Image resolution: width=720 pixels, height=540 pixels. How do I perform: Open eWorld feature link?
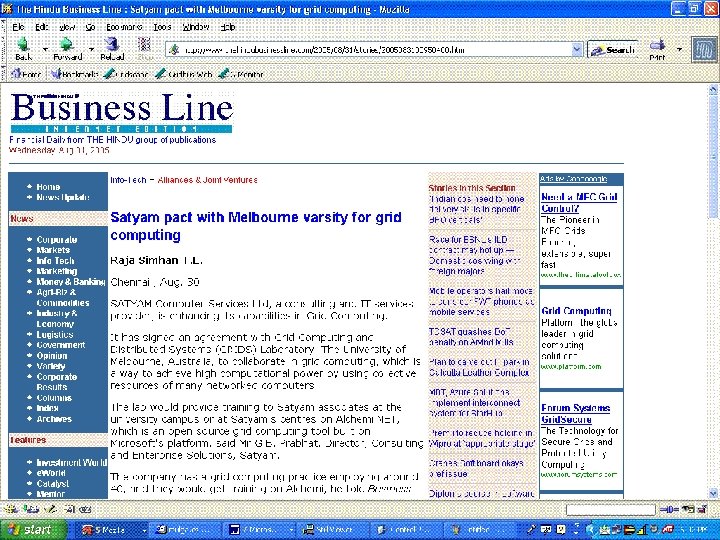51,473
